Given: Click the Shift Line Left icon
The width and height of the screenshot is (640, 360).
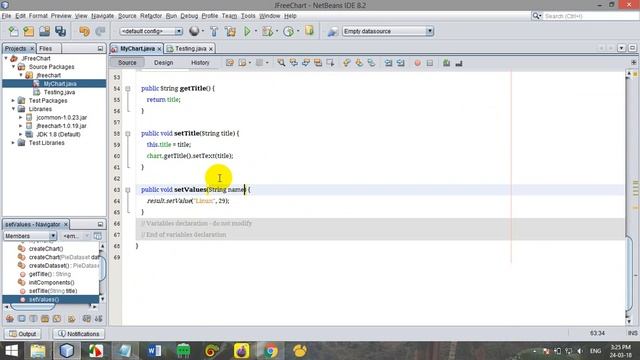Looking at the screenshot, I should [x=388, y=63].
